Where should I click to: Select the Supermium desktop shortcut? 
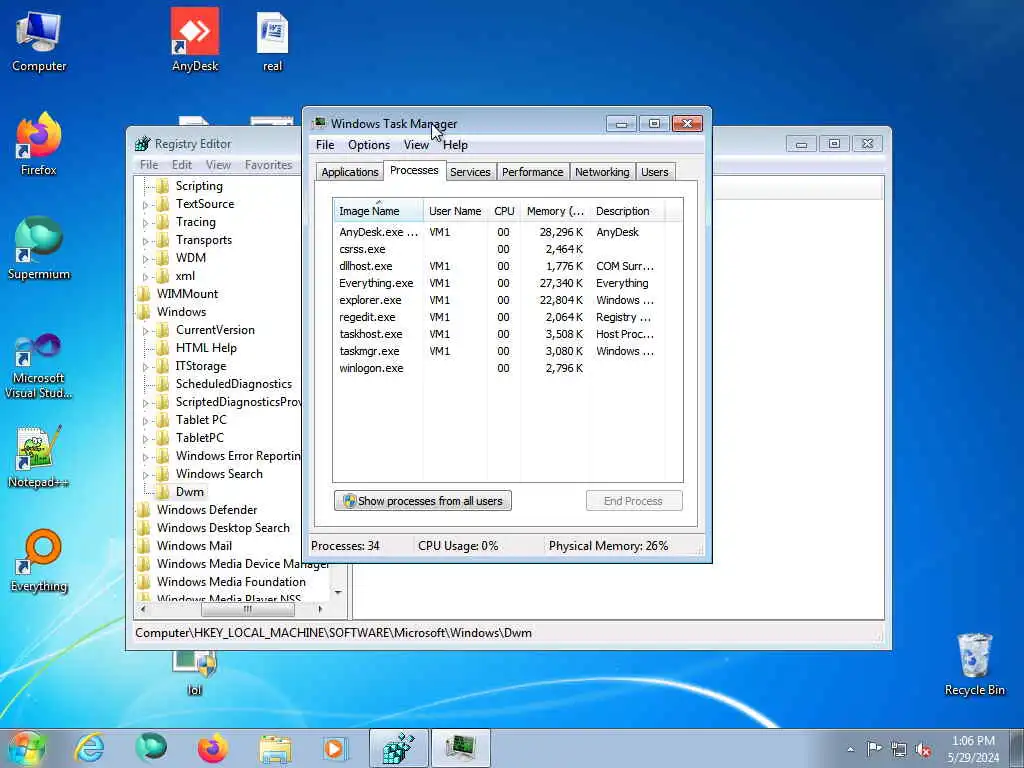point(39,248)
